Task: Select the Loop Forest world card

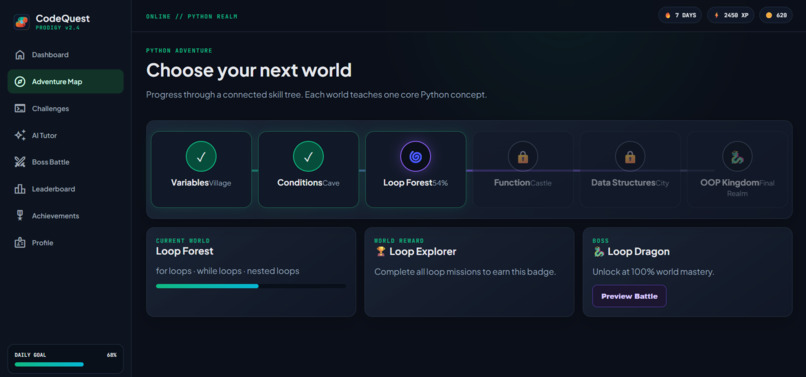Action: click(x=415, y=169)
